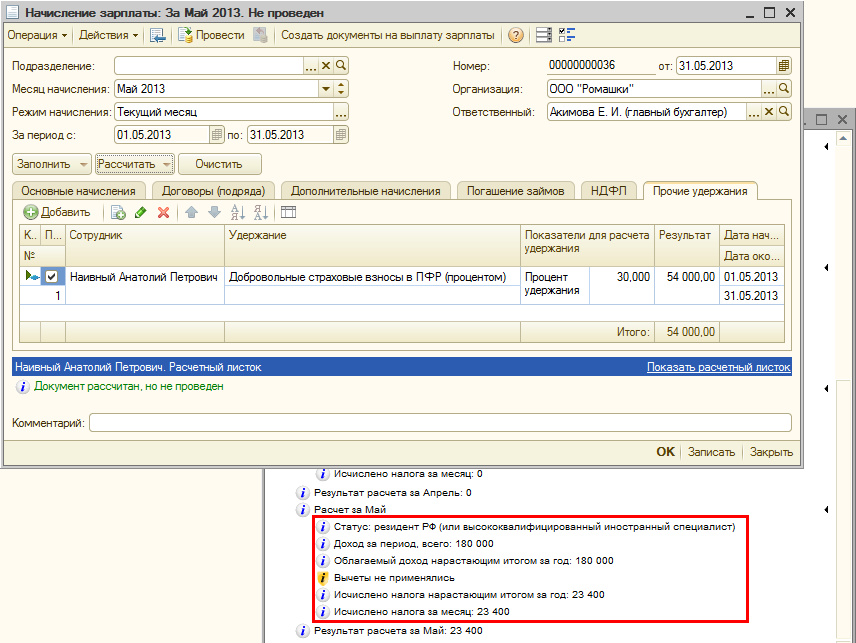Open the Подразделение selection ellipsis button
This screenshot has width=856, height=643.
point(311,66)
